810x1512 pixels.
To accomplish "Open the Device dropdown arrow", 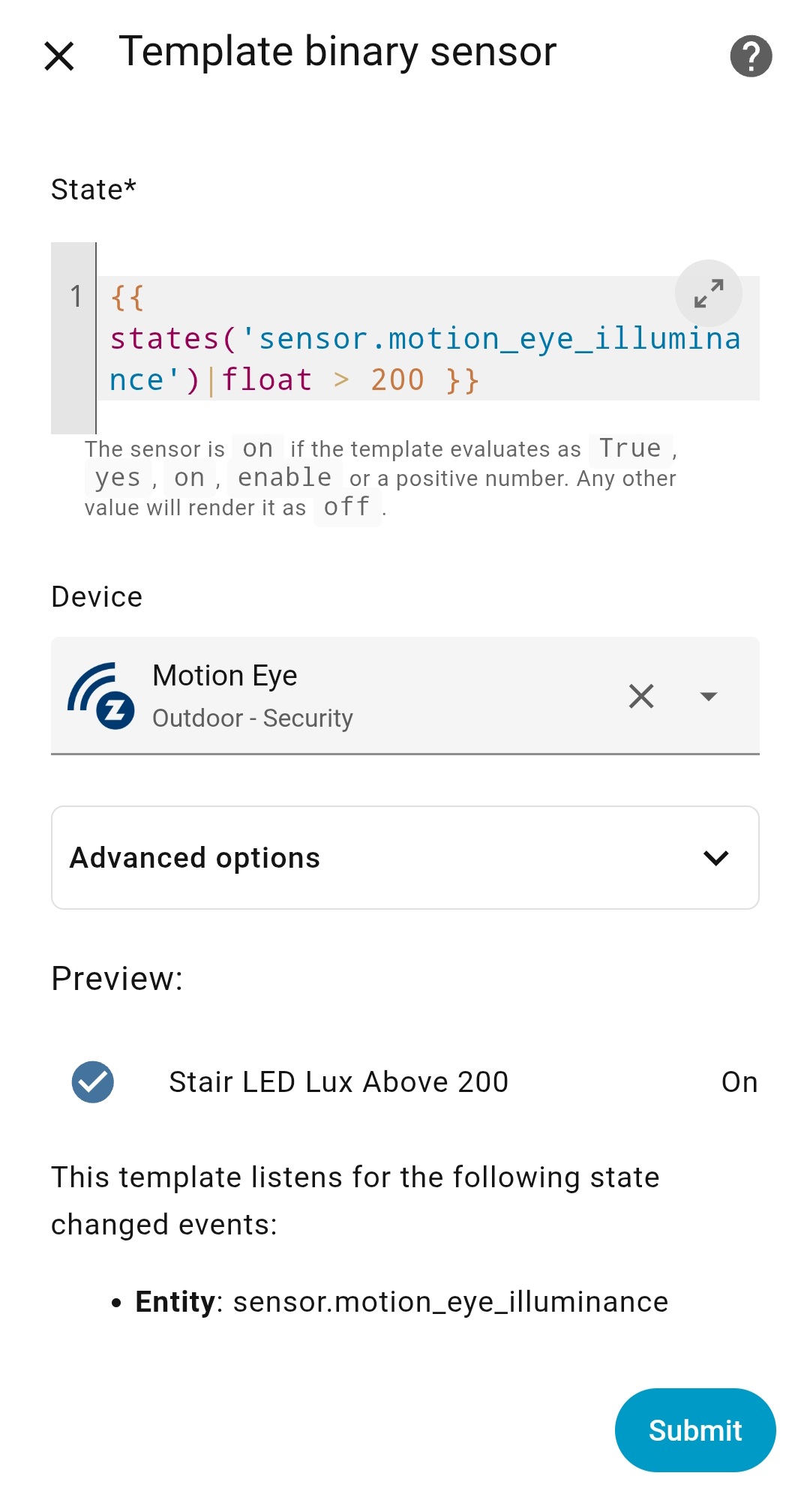I will pos(708,696).
